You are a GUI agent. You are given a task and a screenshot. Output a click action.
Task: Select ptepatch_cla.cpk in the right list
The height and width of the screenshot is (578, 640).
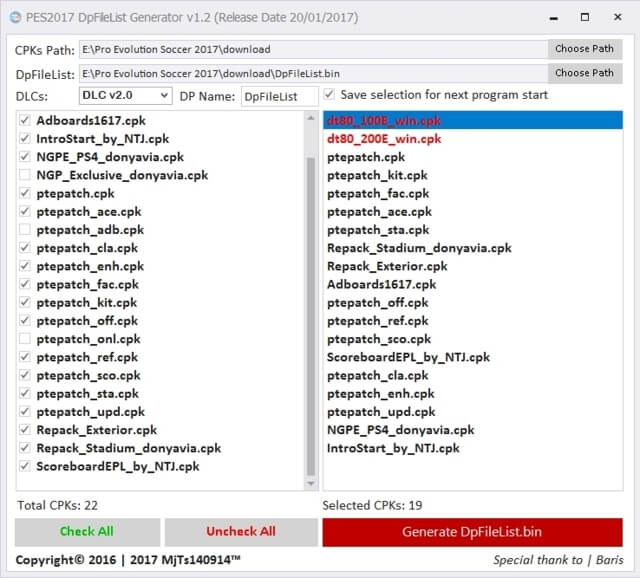(473, 375)
